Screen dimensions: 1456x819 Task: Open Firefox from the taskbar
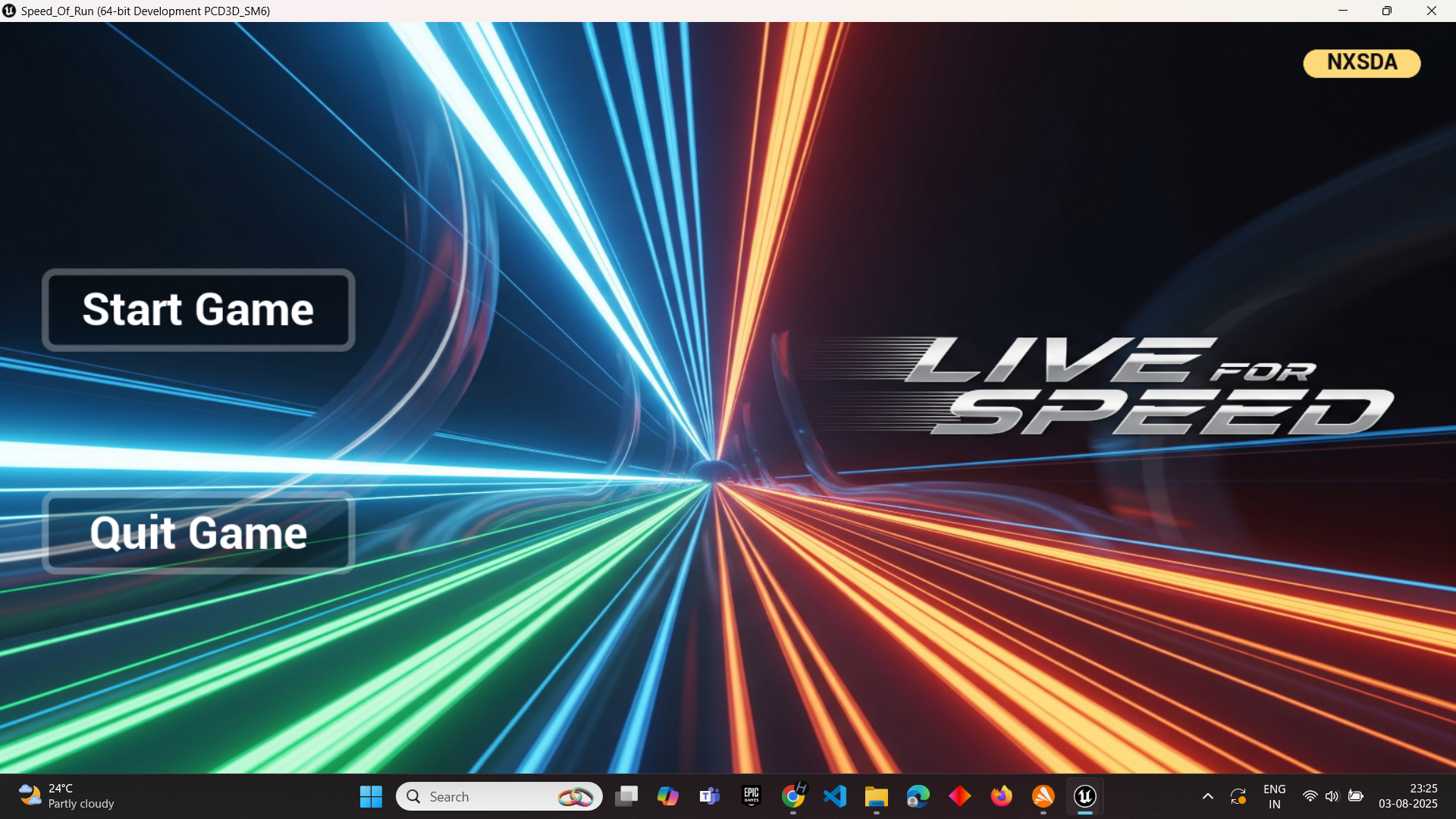click(1002, 796)
